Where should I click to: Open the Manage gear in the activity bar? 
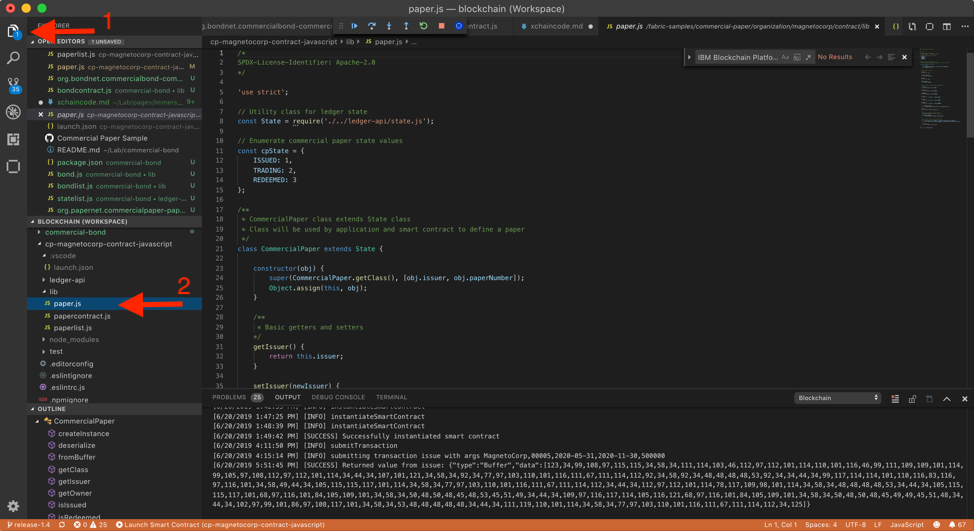coord(13,506)
